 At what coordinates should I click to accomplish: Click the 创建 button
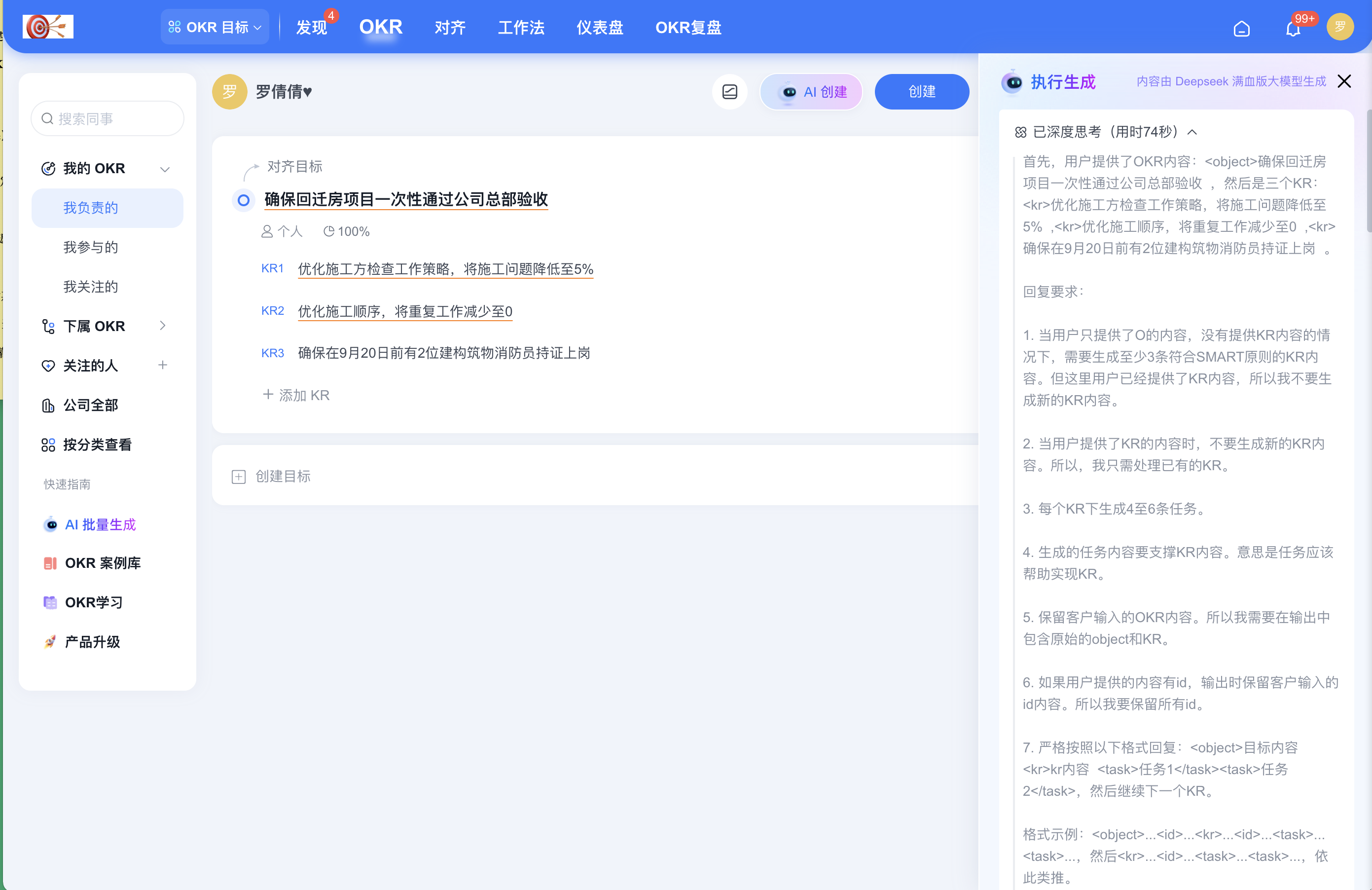point(921,91)
